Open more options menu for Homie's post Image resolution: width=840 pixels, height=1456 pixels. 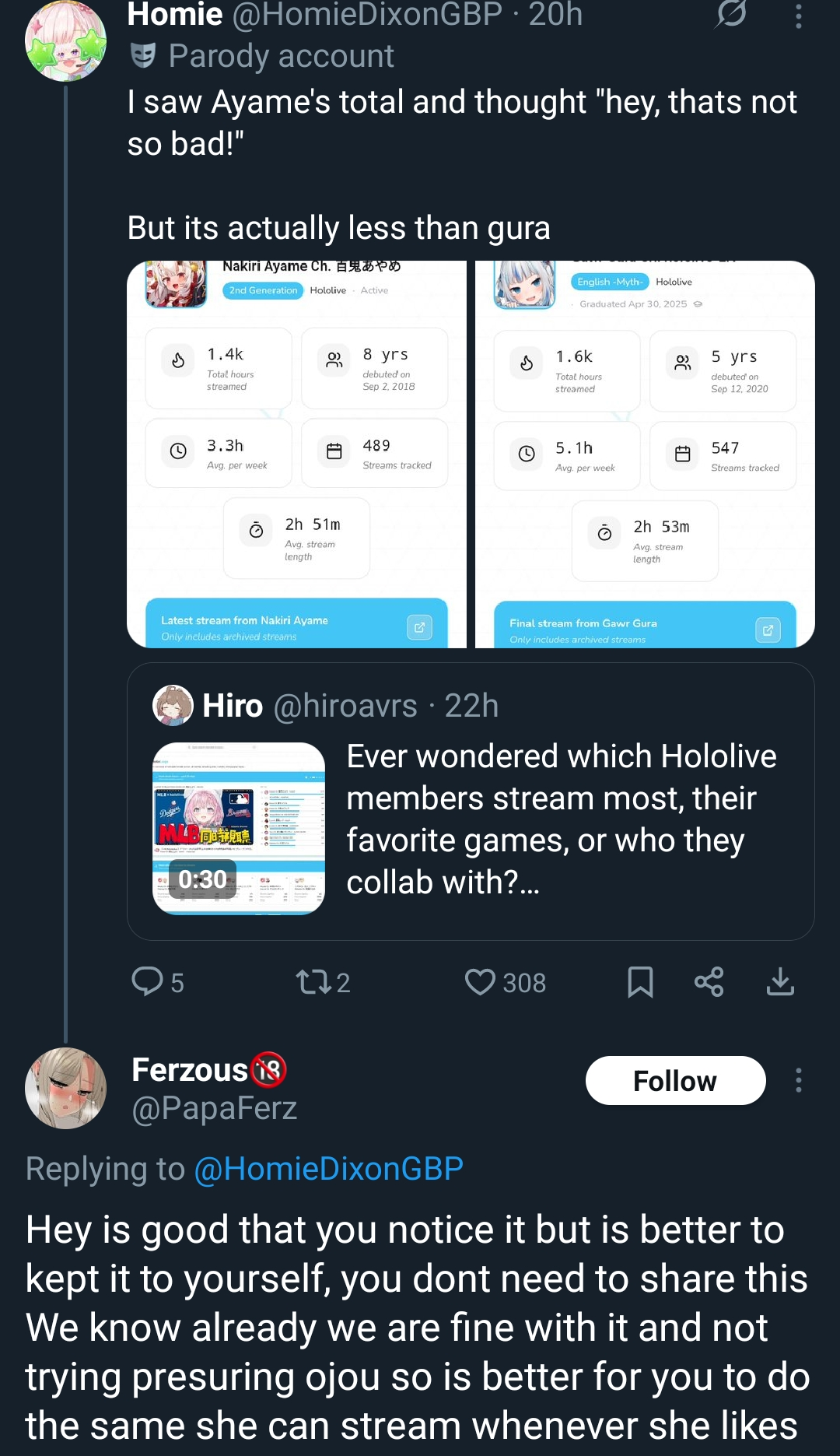click(x=799, y=16)
